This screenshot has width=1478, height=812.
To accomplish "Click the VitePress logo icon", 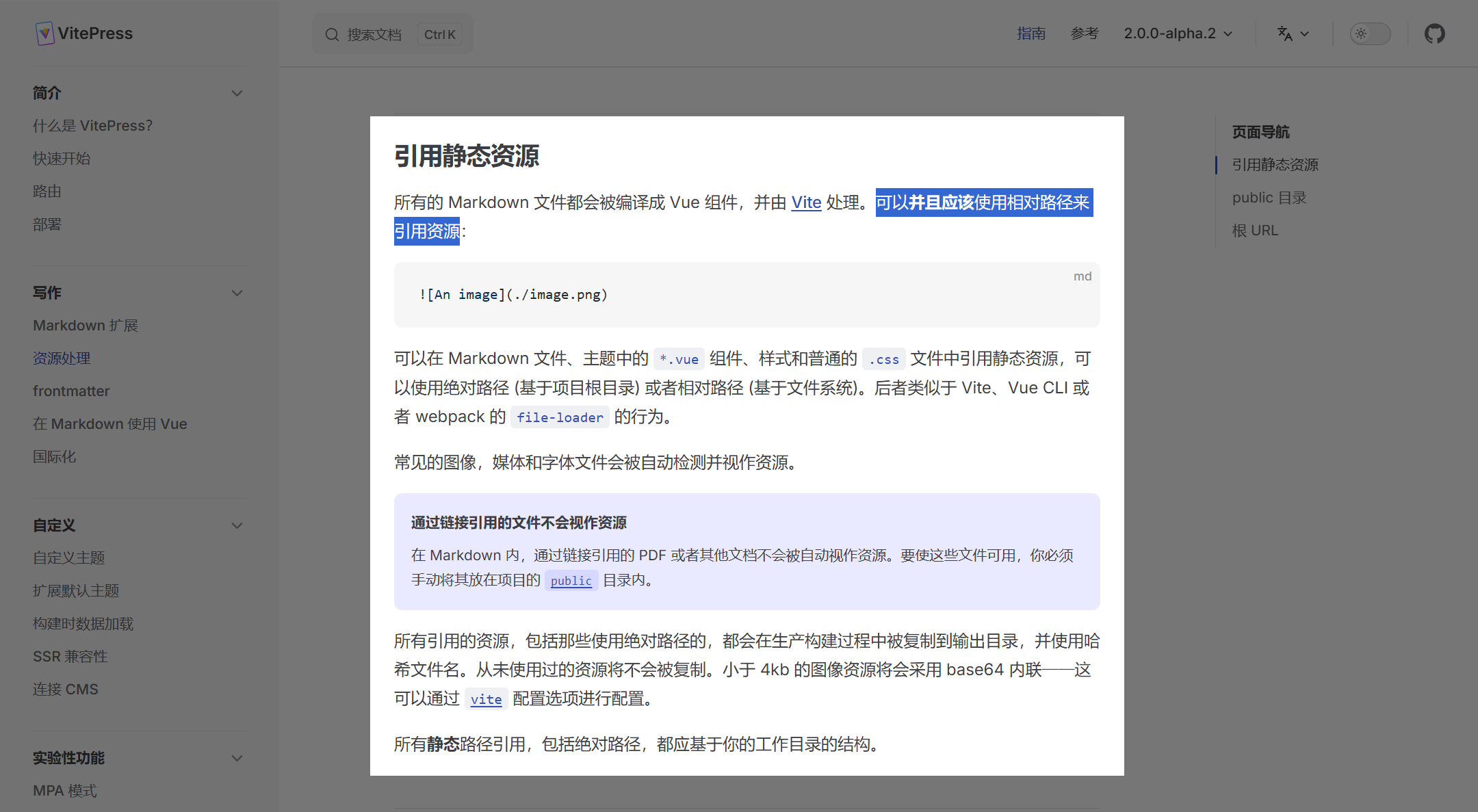I will tap(44, 33).
